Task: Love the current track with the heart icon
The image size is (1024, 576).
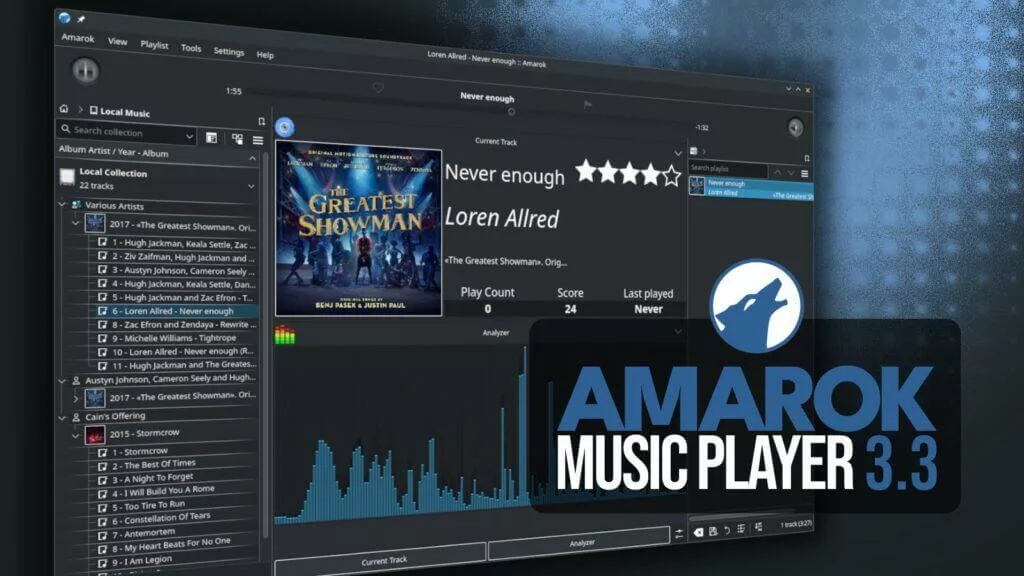Action: pyautogui.click(x=377, y=88)
